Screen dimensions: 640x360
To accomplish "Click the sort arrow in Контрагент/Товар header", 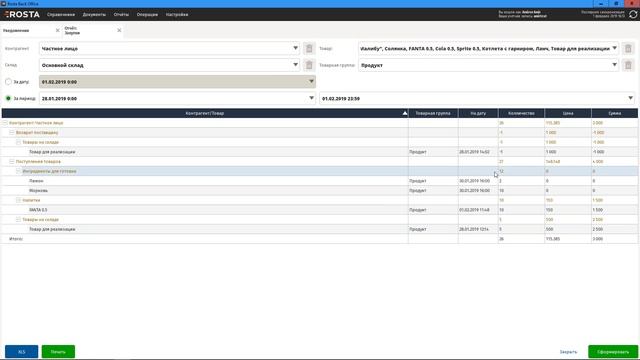I will tap(404, 113).
